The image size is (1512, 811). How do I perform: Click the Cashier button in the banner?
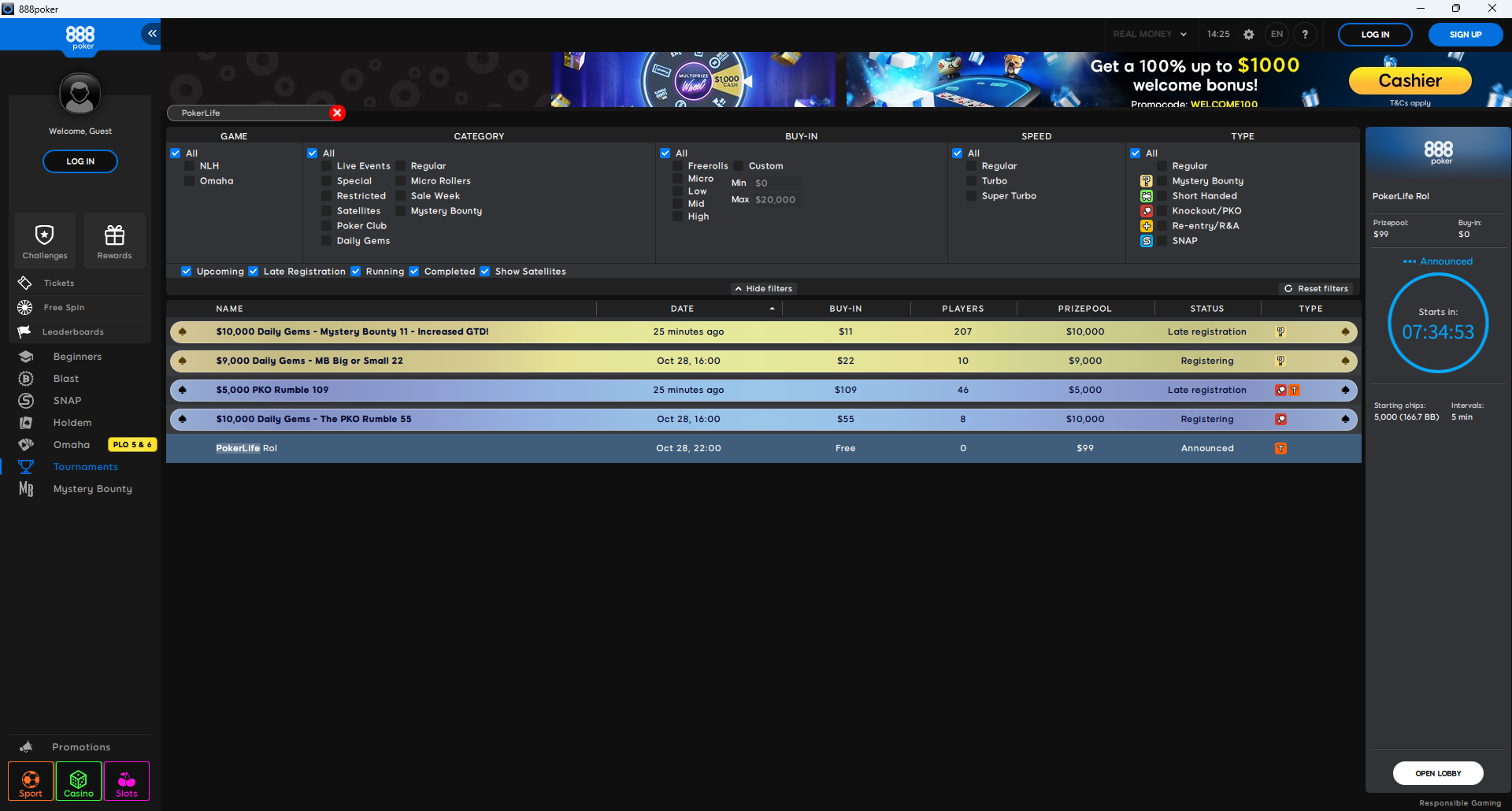coord(1410,80)
